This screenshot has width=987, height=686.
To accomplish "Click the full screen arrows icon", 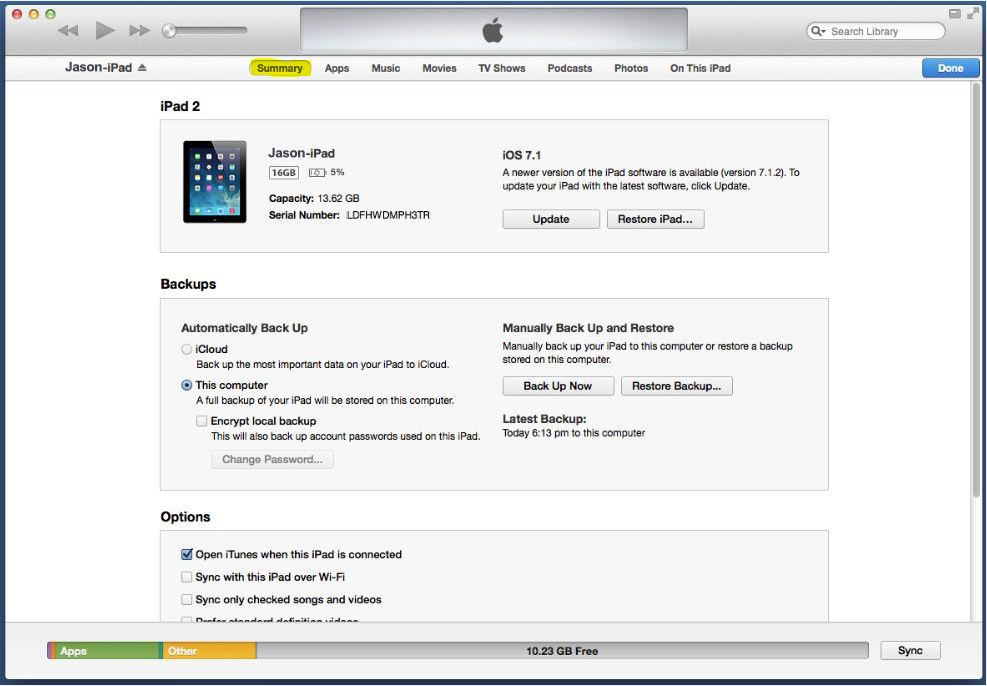I will 973,14.
